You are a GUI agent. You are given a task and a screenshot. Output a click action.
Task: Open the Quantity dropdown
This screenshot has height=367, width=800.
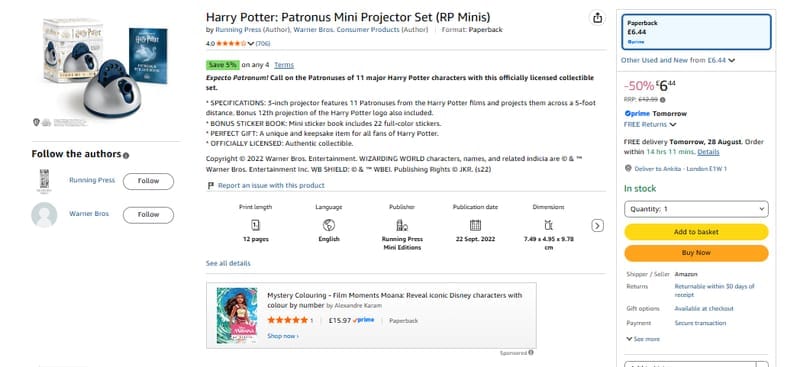(696, 209)
